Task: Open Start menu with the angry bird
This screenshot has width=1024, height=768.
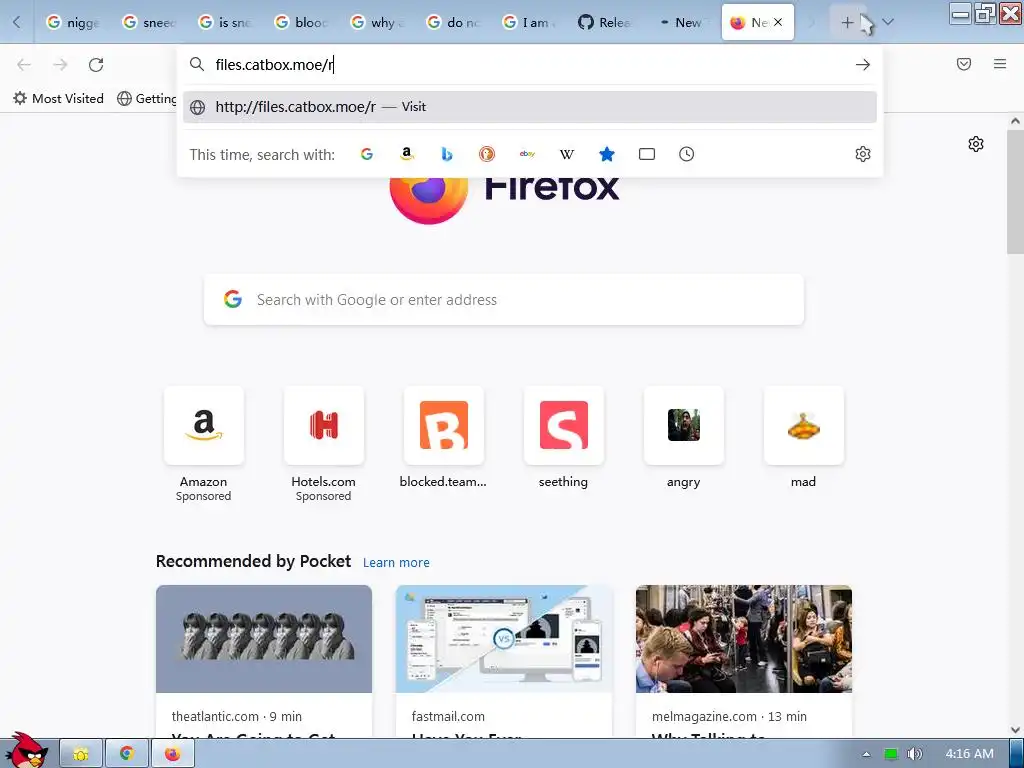Action: pyautogui.click(x=25, y=750)
